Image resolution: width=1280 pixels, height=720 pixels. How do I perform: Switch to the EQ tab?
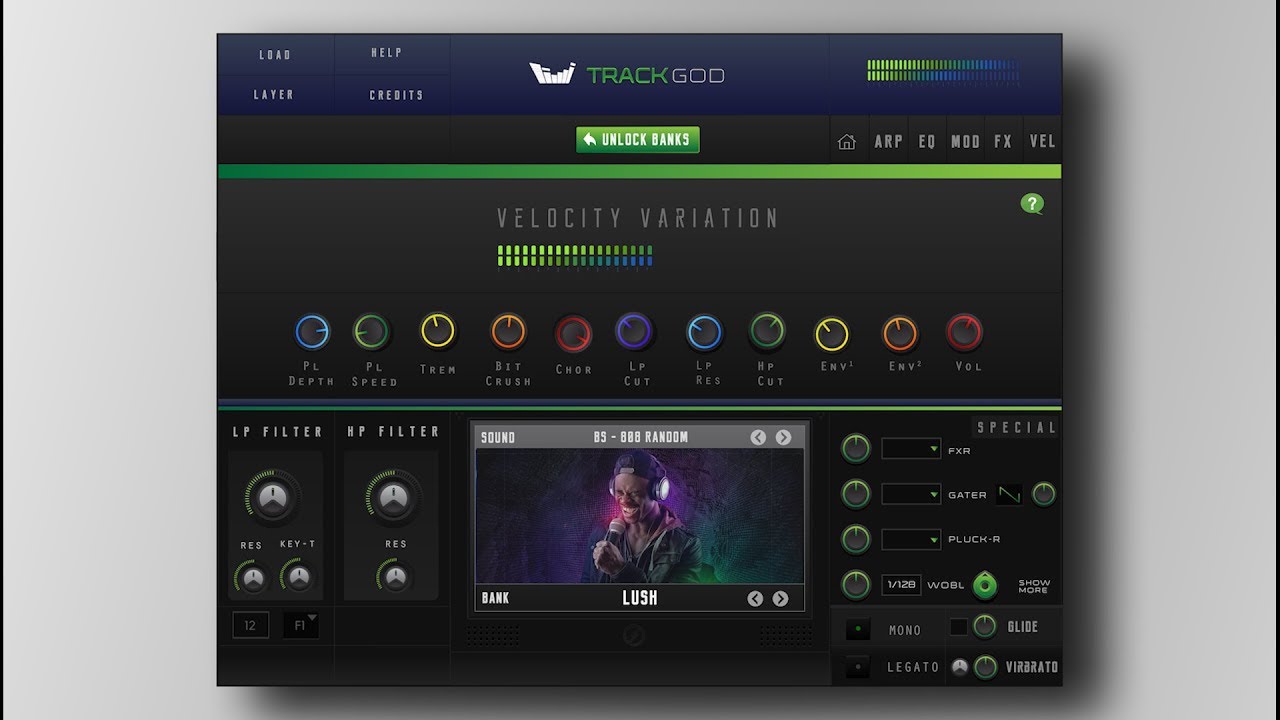click(x=927, y=142)
